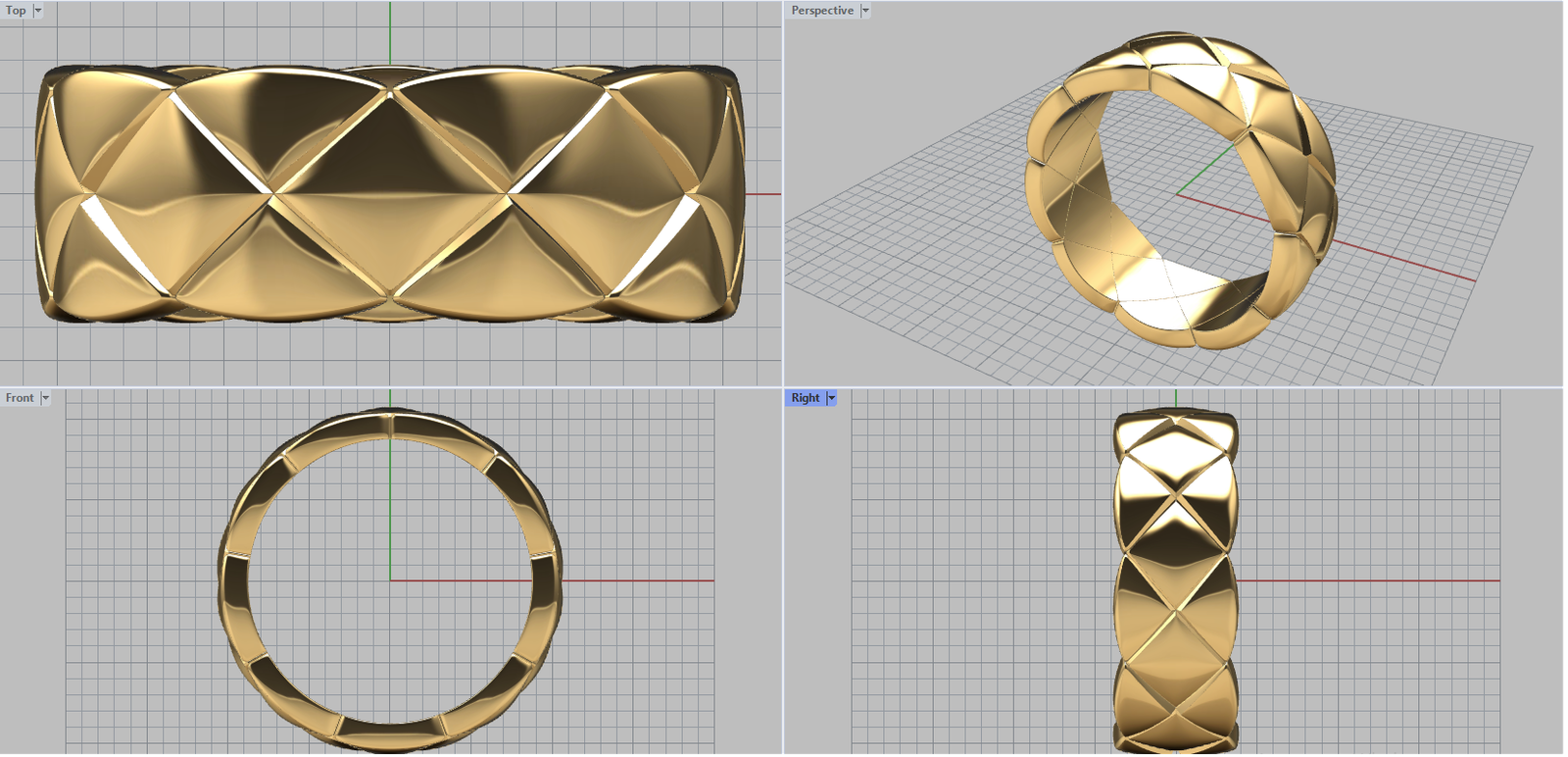Activate the Perspective viewport title

tap(821, 11)
